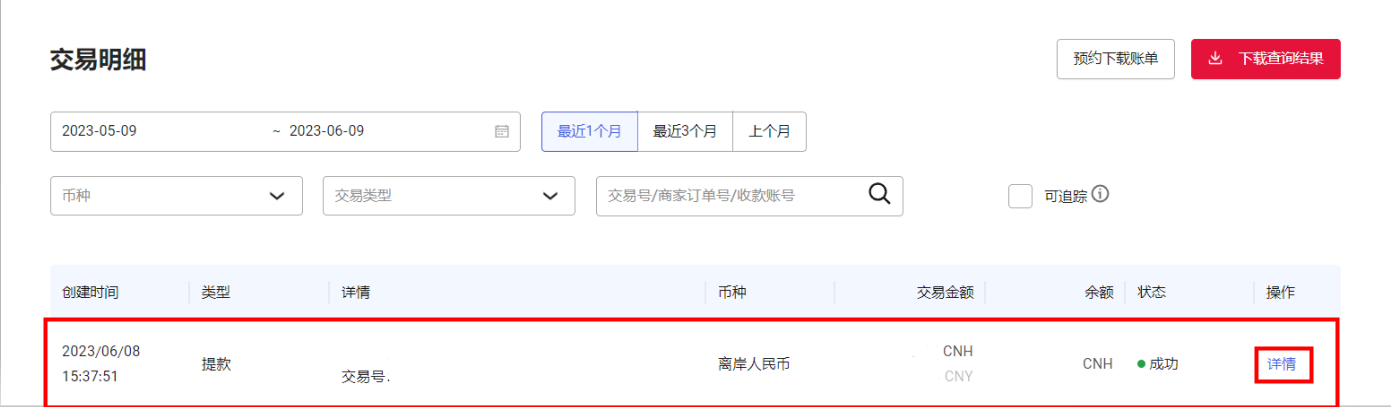Image resolution: width=1391 pixels, height=407 pixels.
Task: Enable the 可追踪 checkbox
Action: 1020,196
